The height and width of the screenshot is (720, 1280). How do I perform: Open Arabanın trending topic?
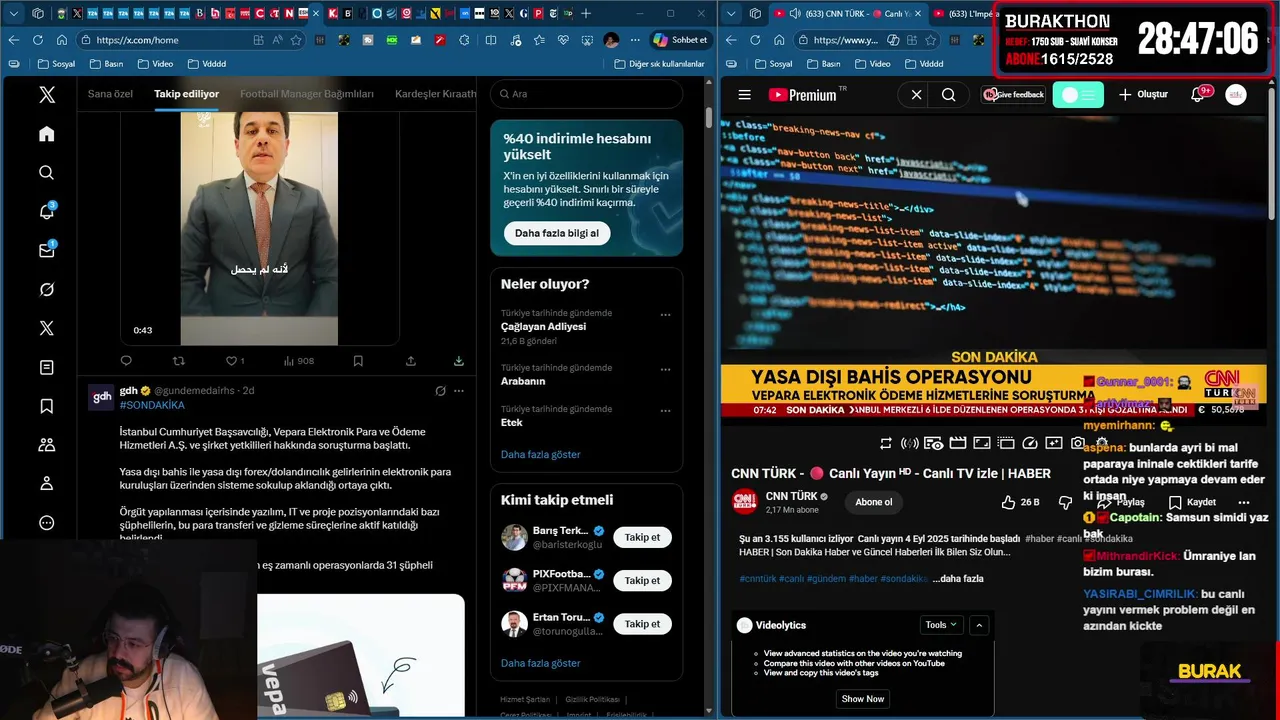tap(523, 381)
